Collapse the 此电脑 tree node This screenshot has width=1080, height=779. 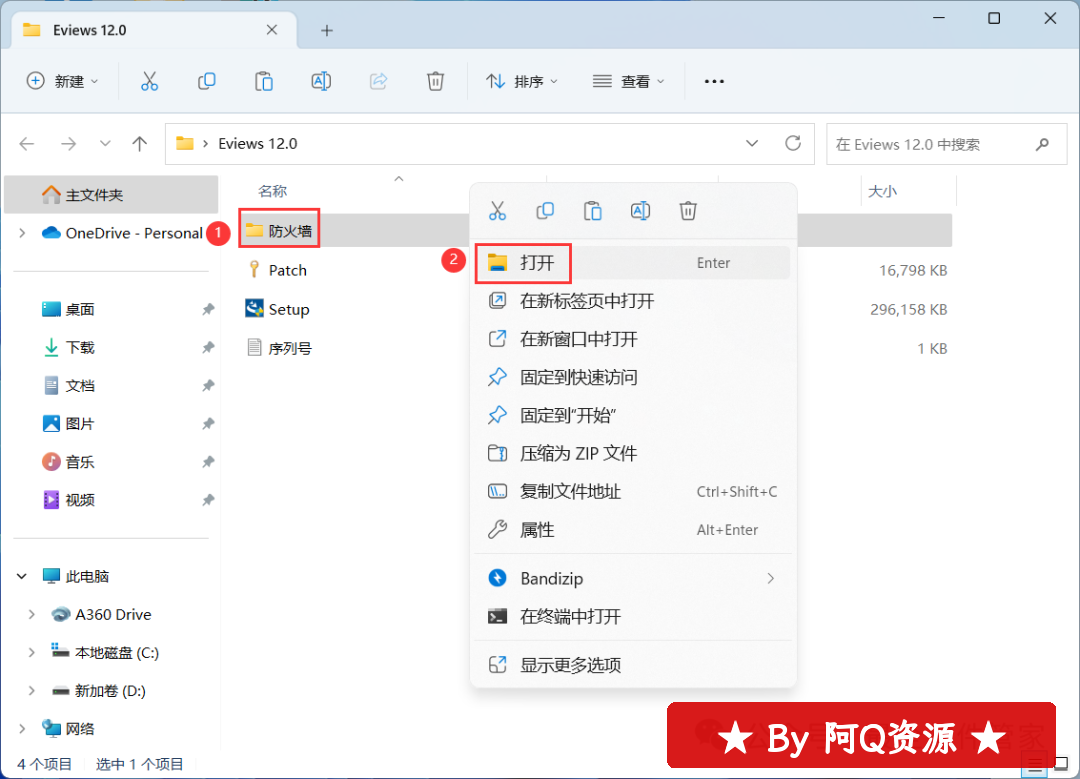point(22,577)
